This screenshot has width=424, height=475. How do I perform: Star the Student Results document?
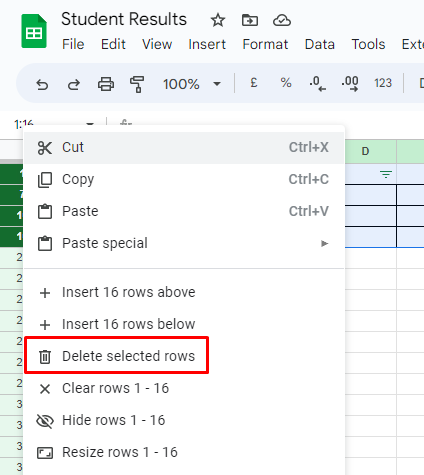tap(218, 20)
